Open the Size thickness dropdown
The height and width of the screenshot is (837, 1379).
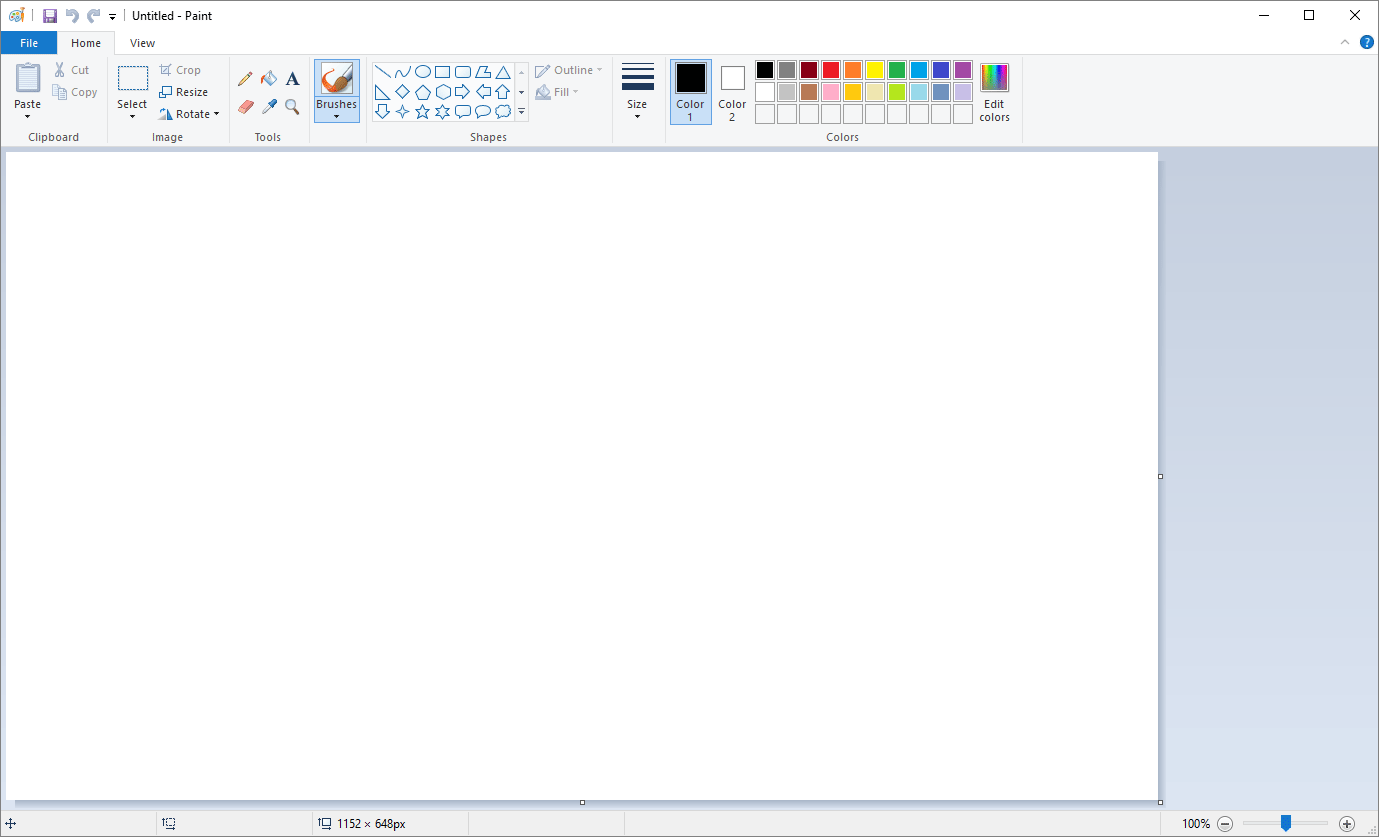tap(637, 92)
